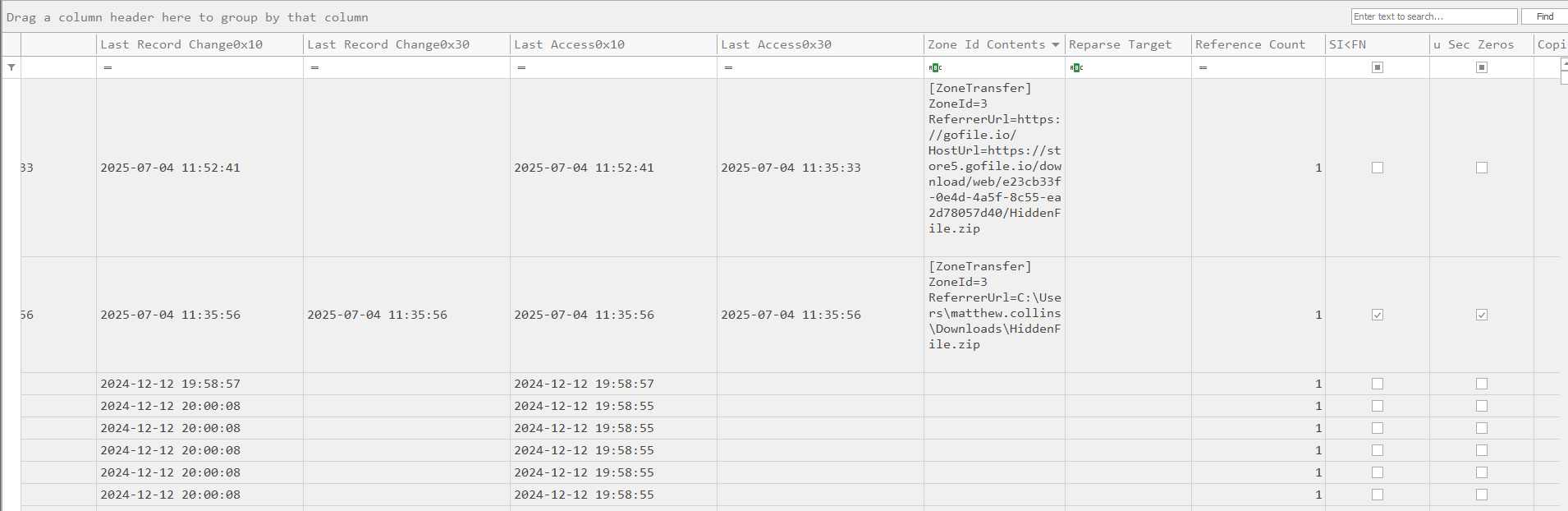Click the filter funnel icon in the filter row
Image resolution: width=1568 pixels, height=511 pixels.
click(x=11, y=67)
